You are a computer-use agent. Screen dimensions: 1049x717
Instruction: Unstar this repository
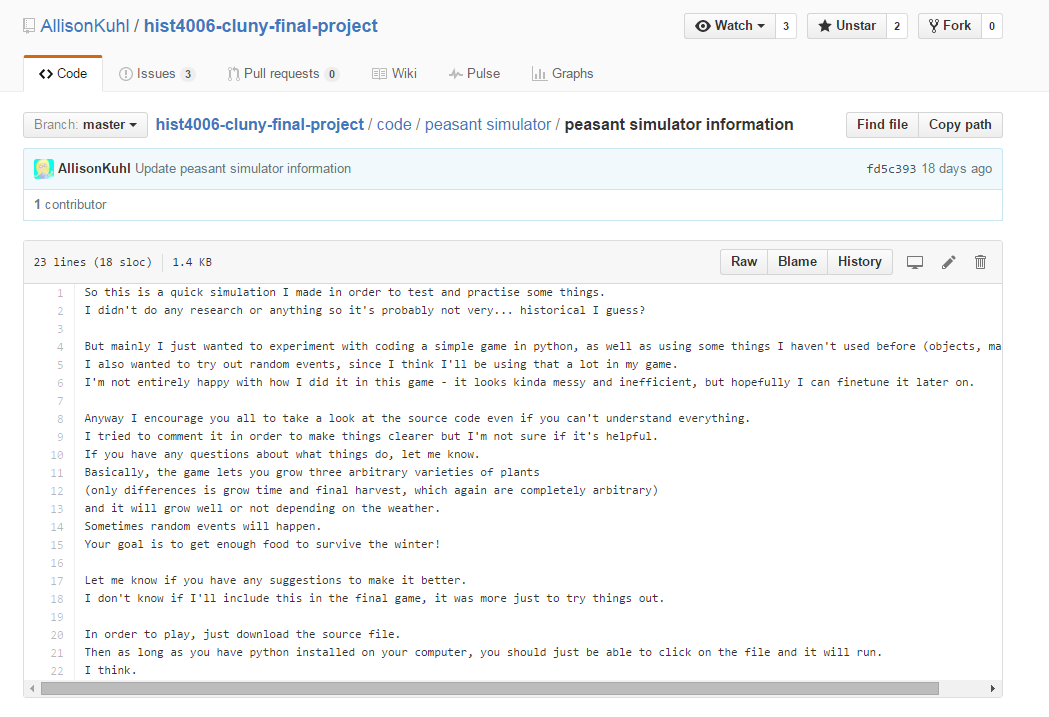(x=847, y=26)
